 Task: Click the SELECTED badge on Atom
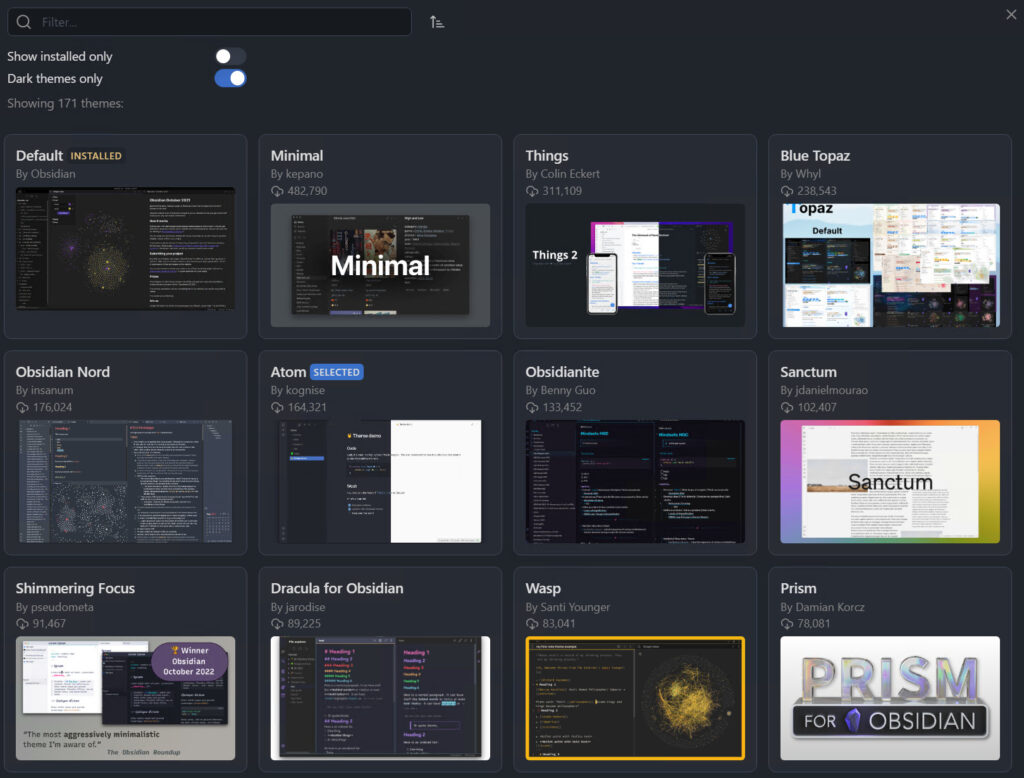pos(336,372)
